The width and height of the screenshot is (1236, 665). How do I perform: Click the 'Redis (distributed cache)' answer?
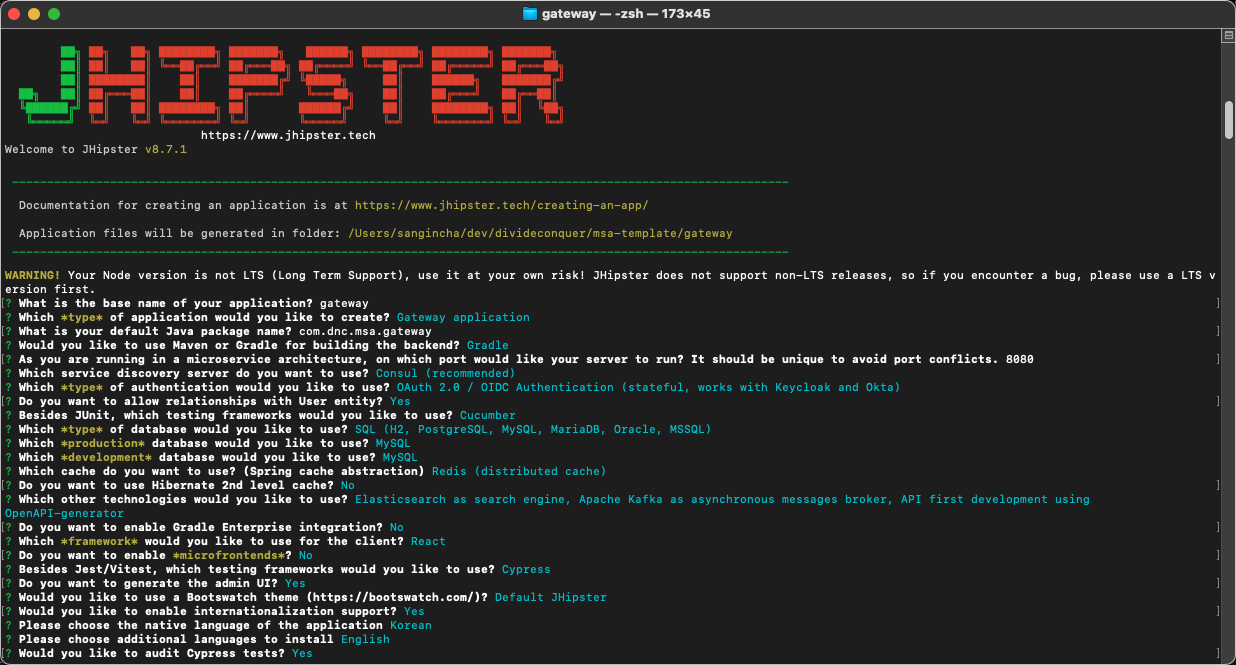coord(519,471)
